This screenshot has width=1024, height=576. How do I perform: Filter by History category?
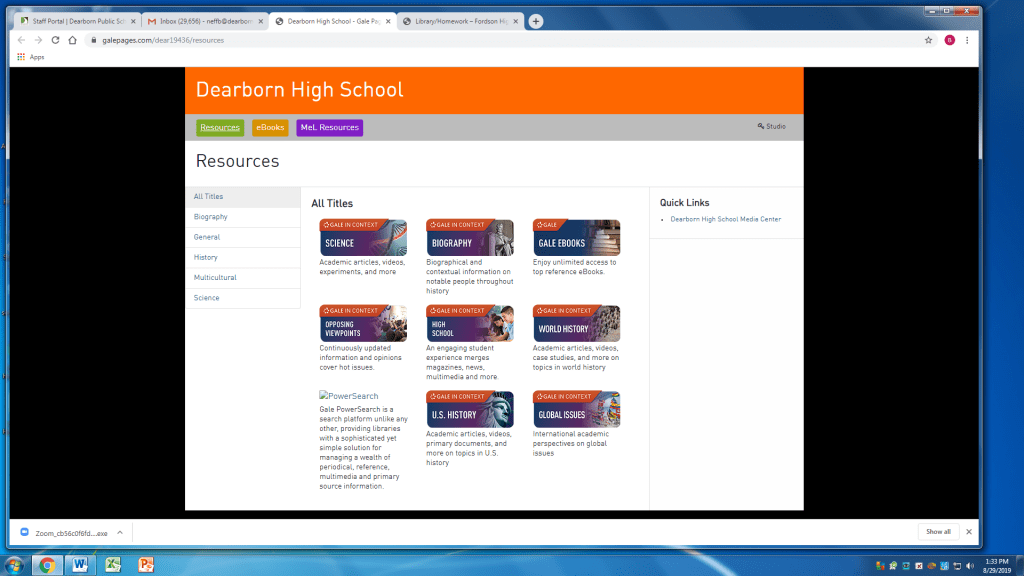point(243,257)
